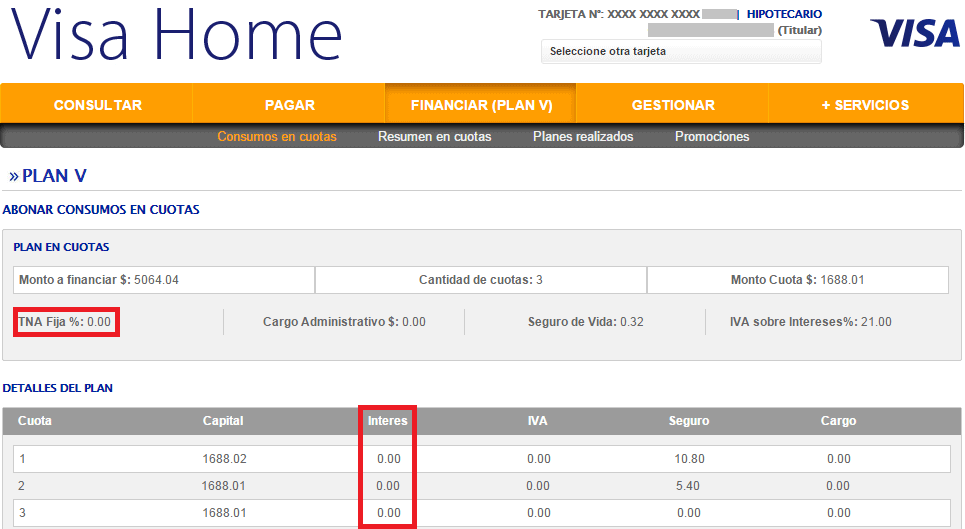This screenshot has width=965, height=529.
Task: Open the PAGAR menu
Action: (289, 105)
